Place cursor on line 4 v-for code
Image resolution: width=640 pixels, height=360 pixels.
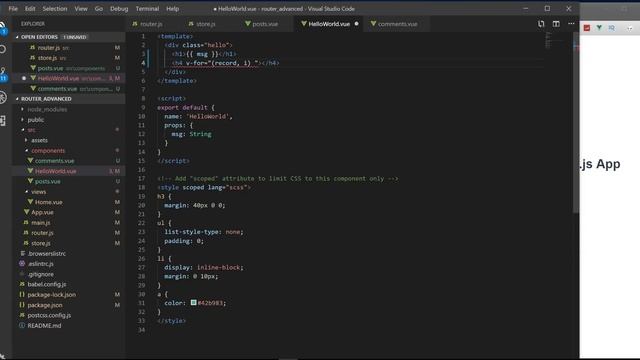pos(225,63)
